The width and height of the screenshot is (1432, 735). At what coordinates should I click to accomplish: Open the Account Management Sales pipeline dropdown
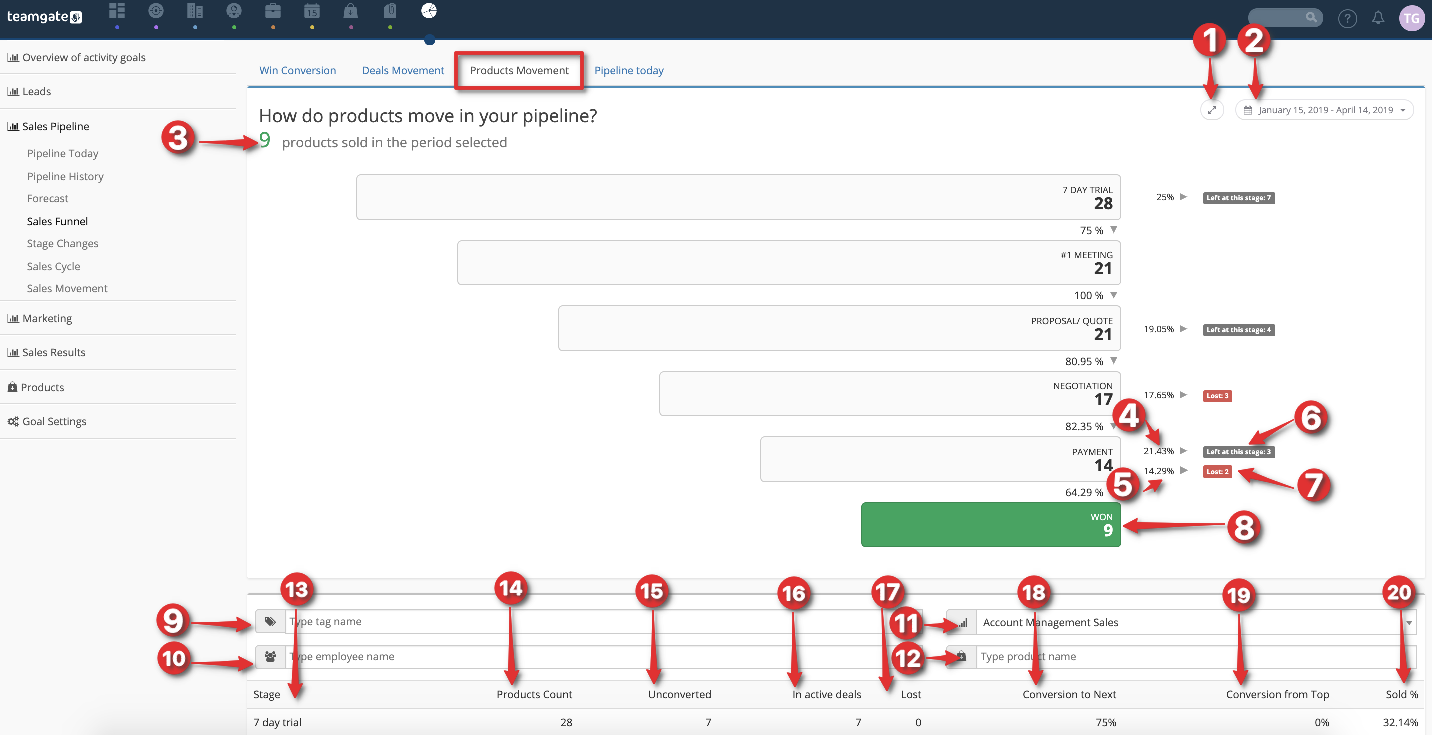[1196, 622]
